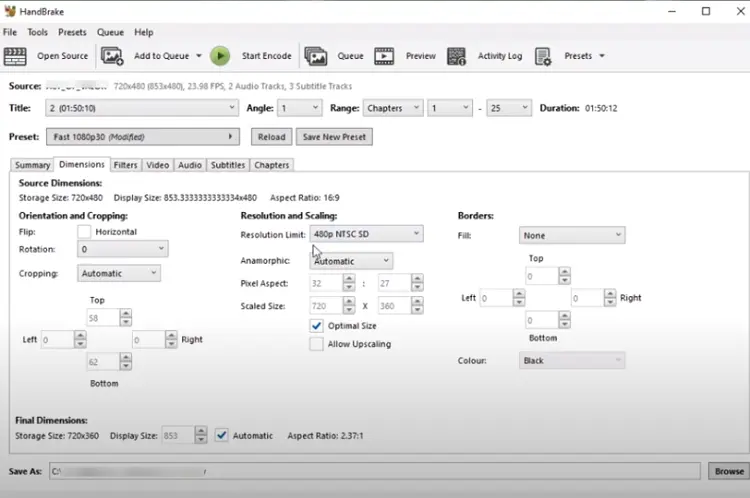Switch to the Subtitles tab
Viewport: 750px width, 498px height.
pyautogui.click(x=228, y=165)
